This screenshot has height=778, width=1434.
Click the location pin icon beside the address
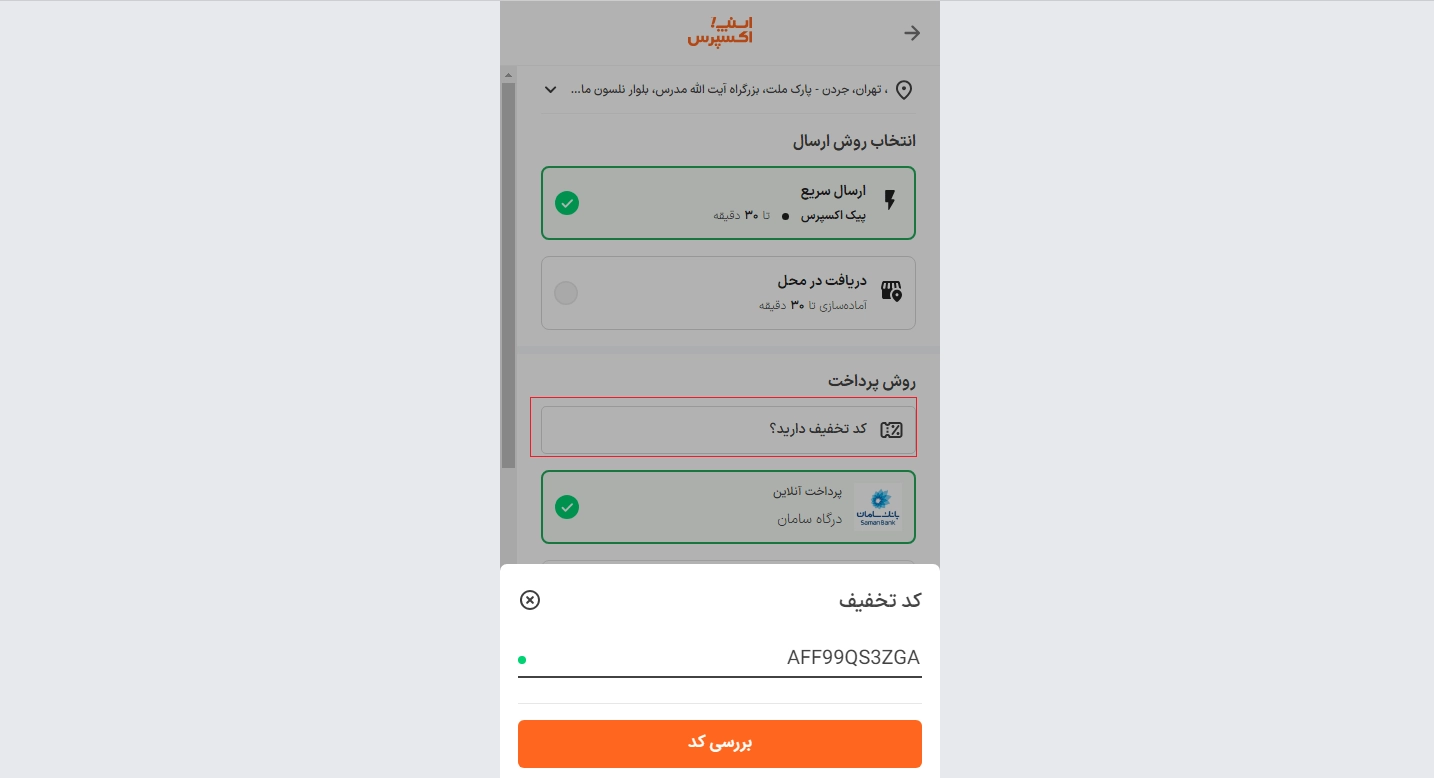[904, 90]
